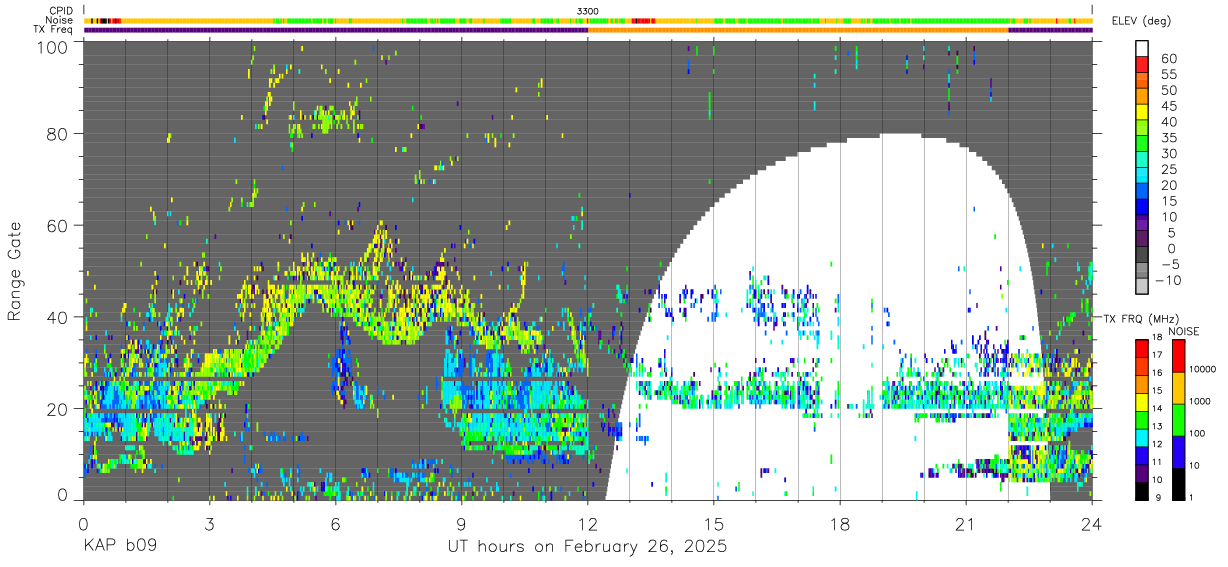1228x567 pixels.
Task: Click the 9 tick on UT hours axis
Action: (461, 524)
